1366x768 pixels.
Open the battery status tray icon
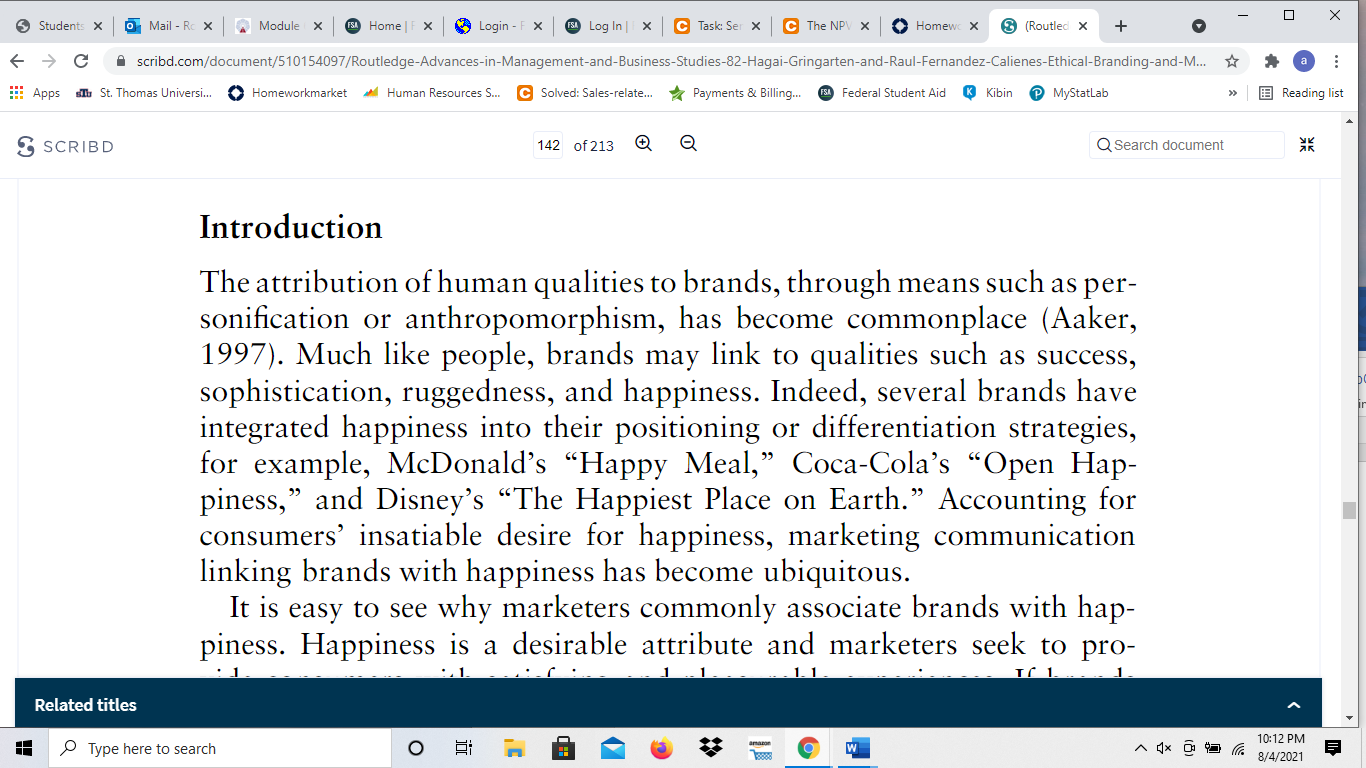pos(1213,748)
